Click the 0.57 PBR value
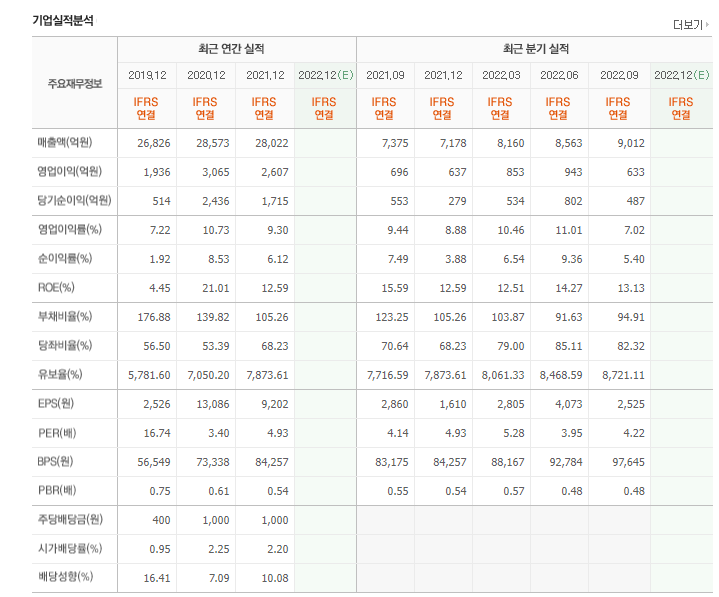This screenshot has height=597, width=719. [x=514, y=492]
